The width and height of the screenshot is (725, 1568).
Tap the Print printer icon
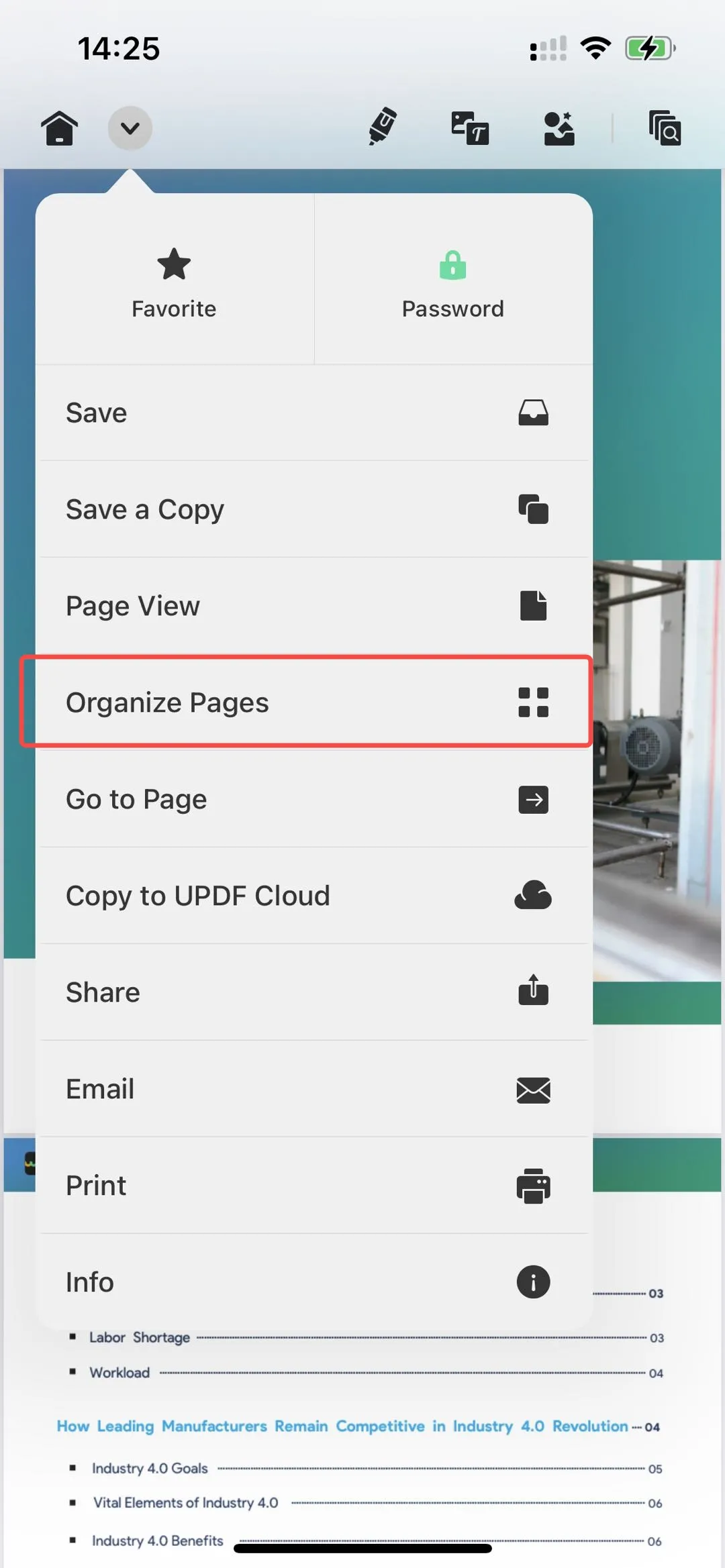click(x=533, y=1186)
